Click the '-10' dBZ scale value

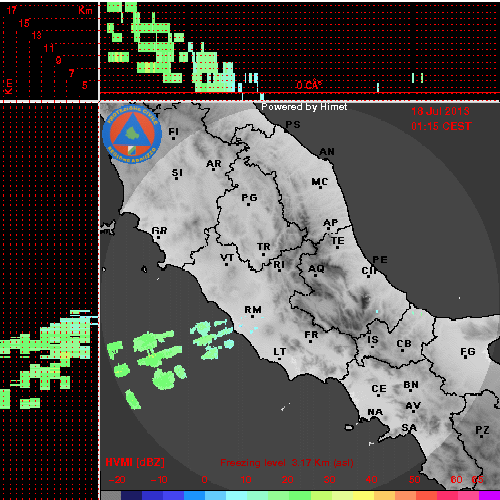coord(159,480)
